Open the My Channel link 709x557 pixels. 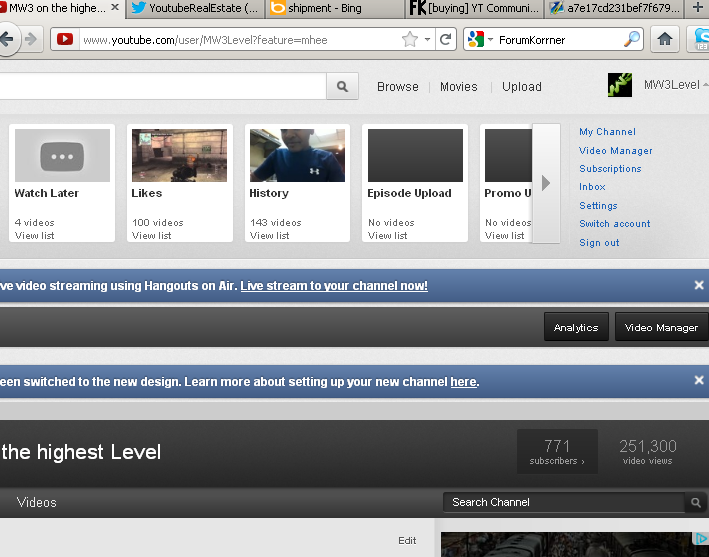(607, 132)
